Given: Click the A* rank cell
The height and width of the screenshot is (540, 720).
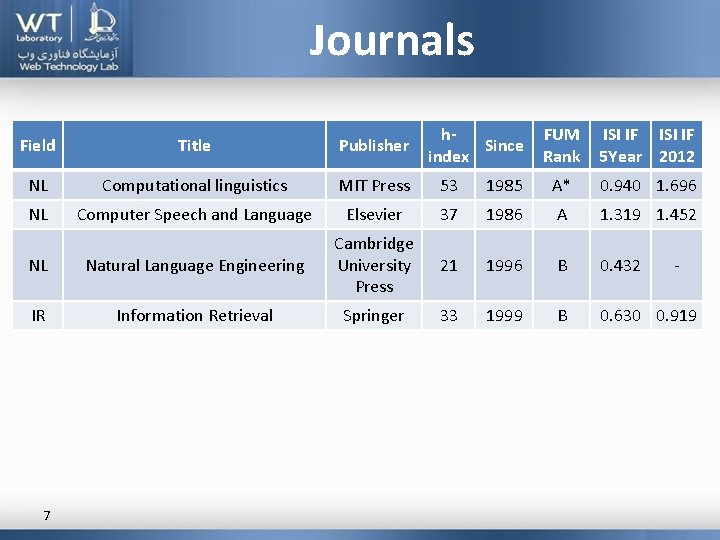Looking at the screenshot, I should (561, 185).
